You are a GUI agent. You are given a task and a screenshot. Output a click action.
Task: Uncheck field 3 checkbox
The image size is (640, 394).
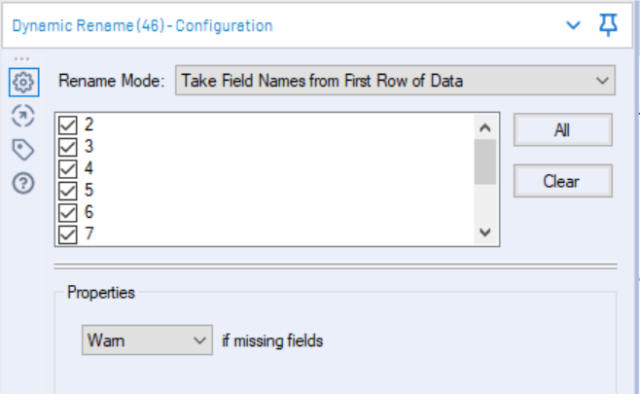click(x=68, y=147)
